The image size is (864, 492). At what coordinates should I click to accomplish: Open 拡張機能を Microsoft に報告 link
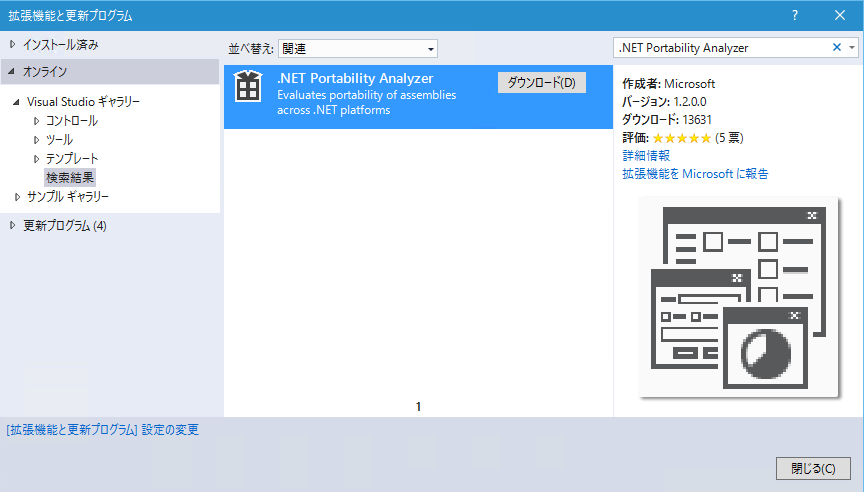[695, 174]
